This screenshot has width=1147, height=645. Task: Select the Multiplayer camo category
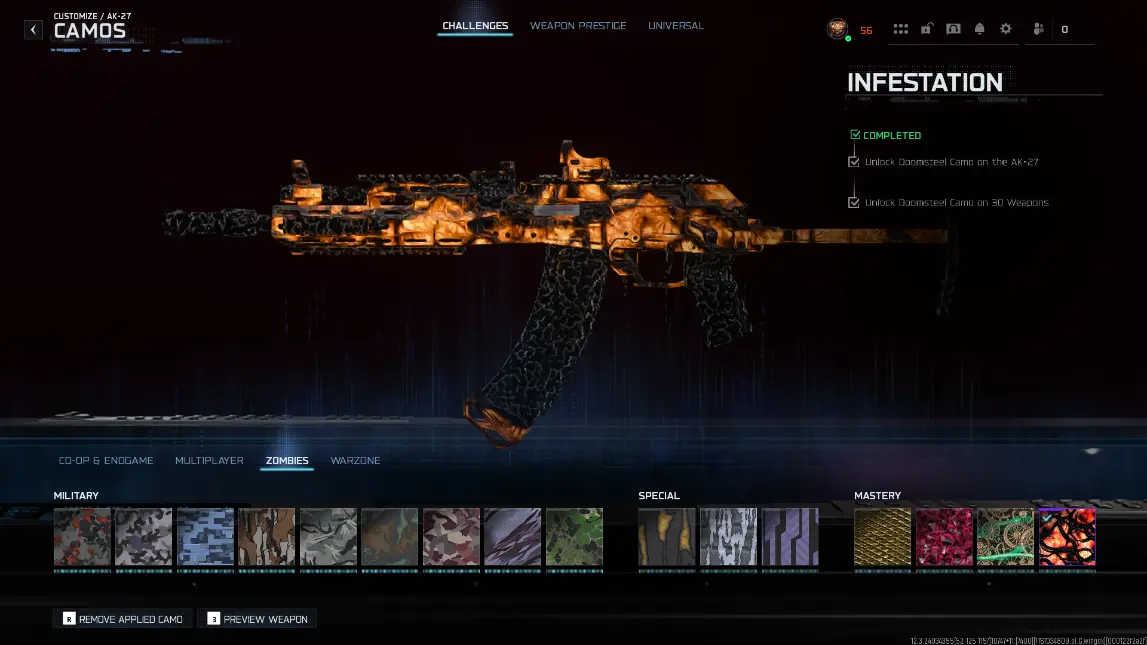[209, 460]
